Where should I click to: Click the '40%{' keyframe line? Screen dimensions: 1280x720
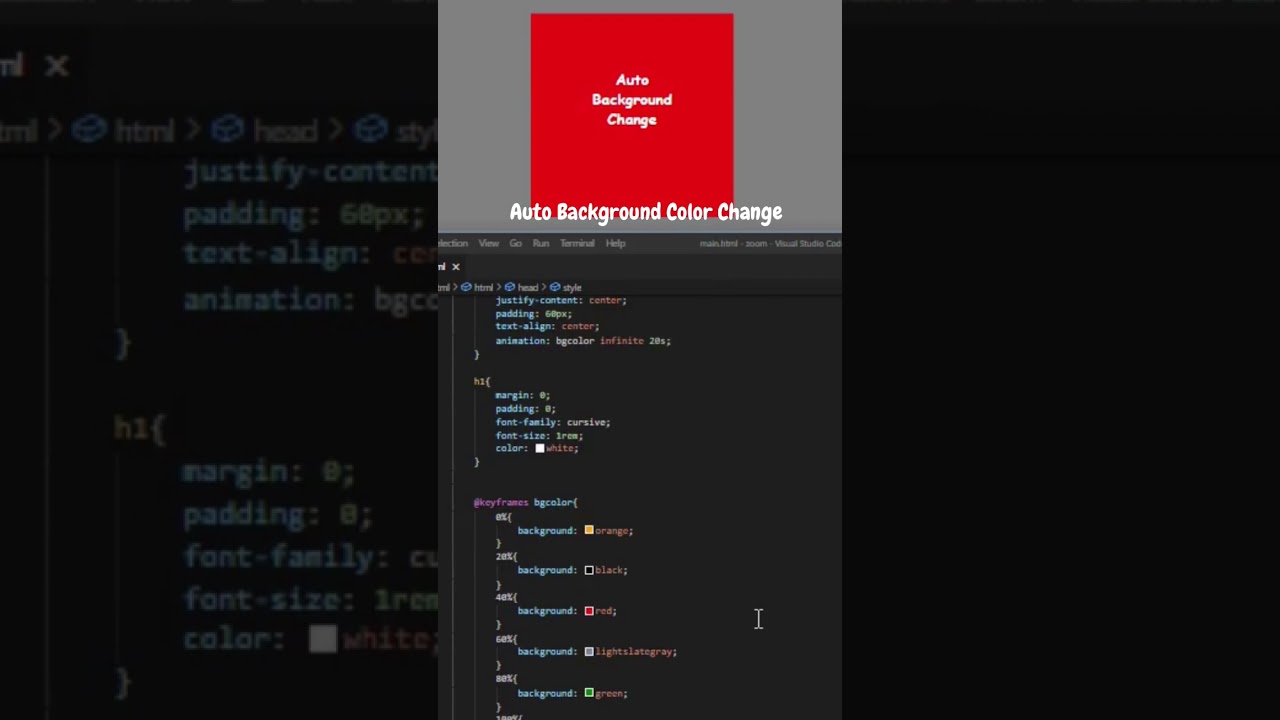pos(506,597)
